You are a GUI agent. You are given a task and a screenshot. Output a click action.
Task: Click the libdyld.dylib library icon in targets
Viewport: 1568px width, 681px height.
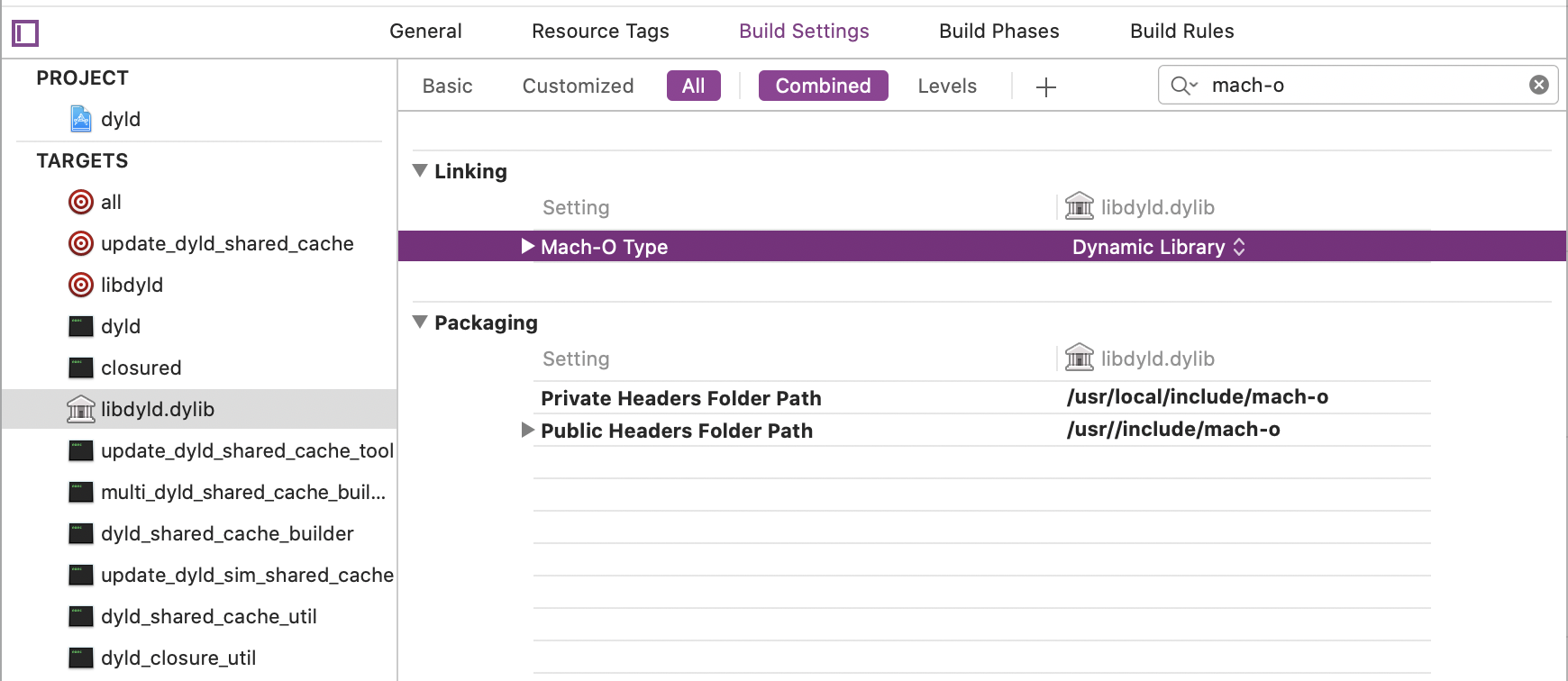81,409
